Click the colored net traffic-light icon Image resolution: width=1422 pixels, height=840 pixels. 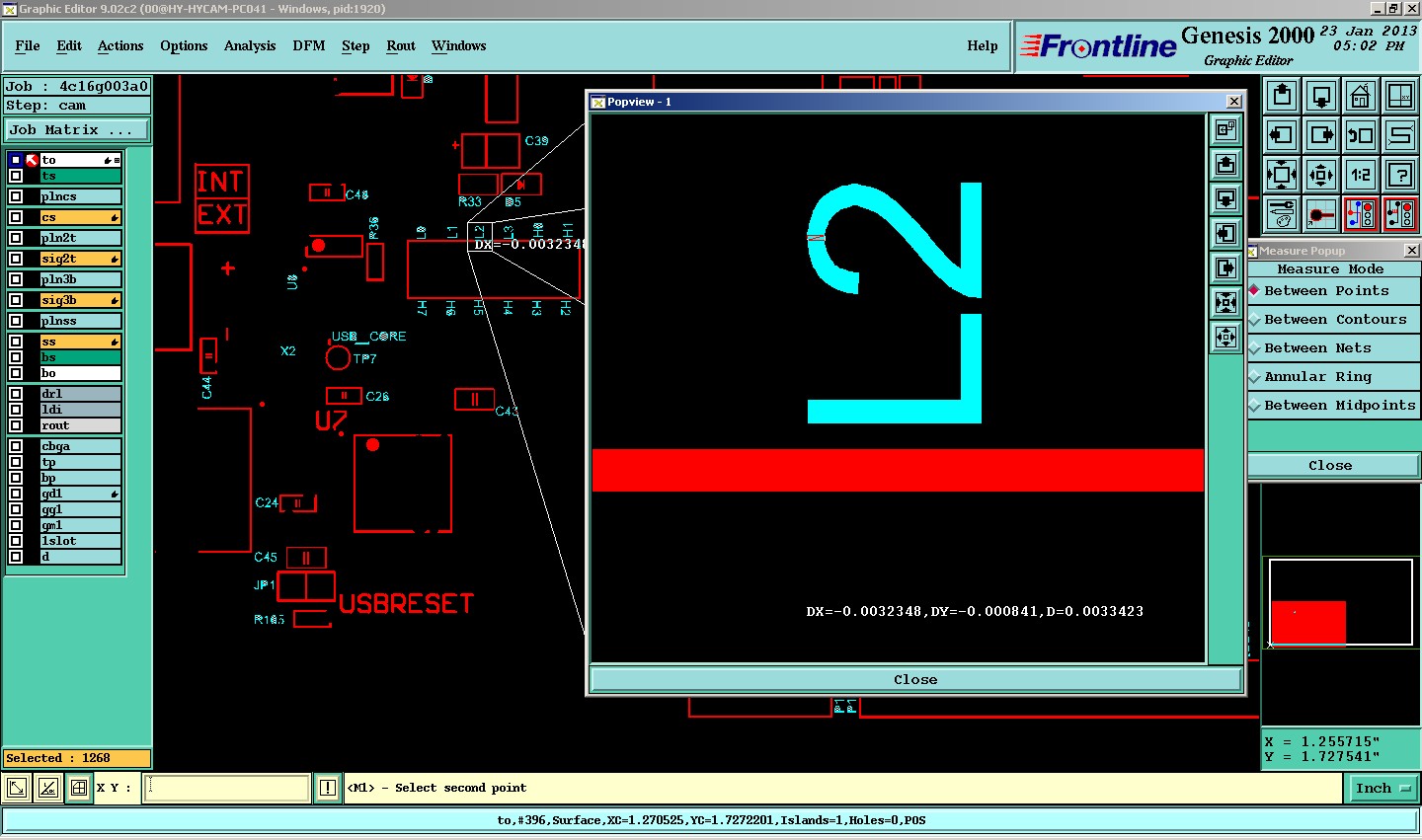coord(1361,214)
